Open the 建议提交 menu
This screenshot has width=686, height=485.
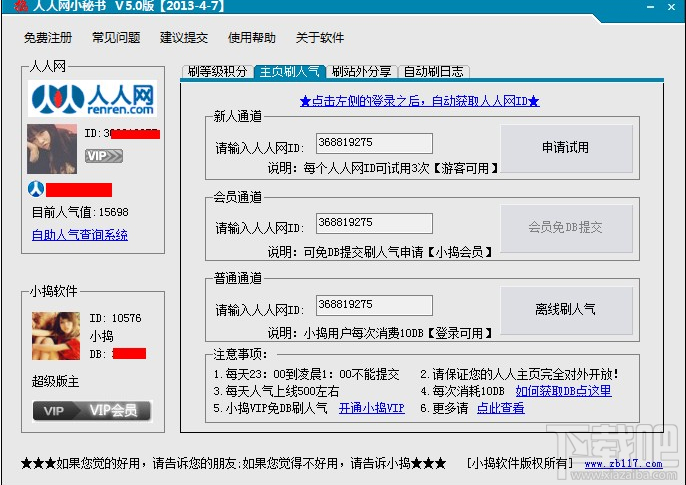pyautogui.click(x=184, y=38)
